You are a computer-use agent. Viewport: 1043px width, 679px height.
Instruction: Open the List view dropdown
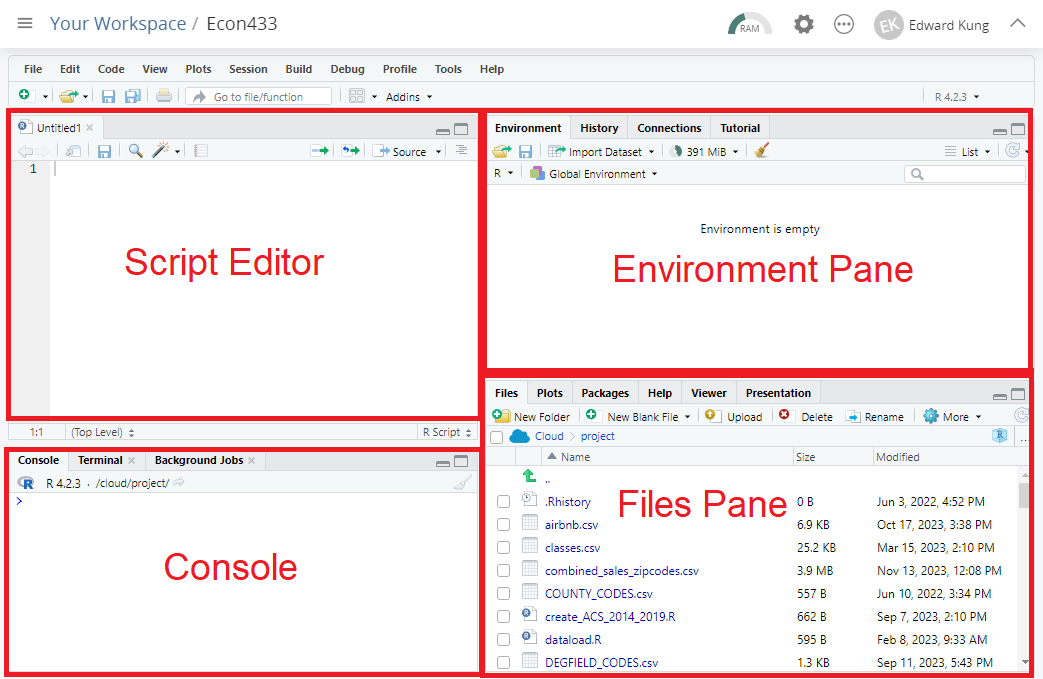point(968,152)
